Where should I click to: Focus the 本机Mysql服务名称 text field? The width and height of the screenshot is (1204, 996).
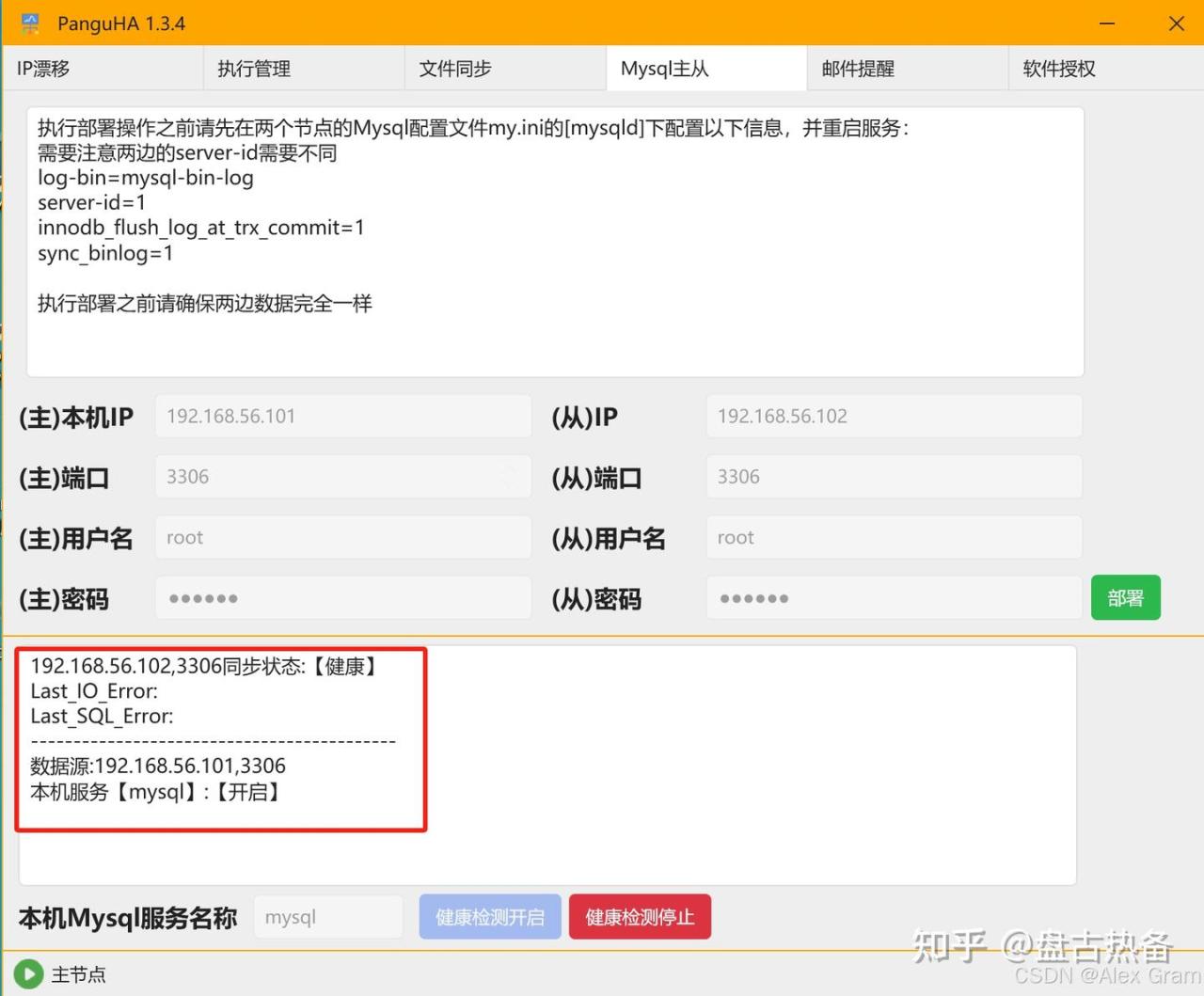pyautogui.click(x=328, y=917)
